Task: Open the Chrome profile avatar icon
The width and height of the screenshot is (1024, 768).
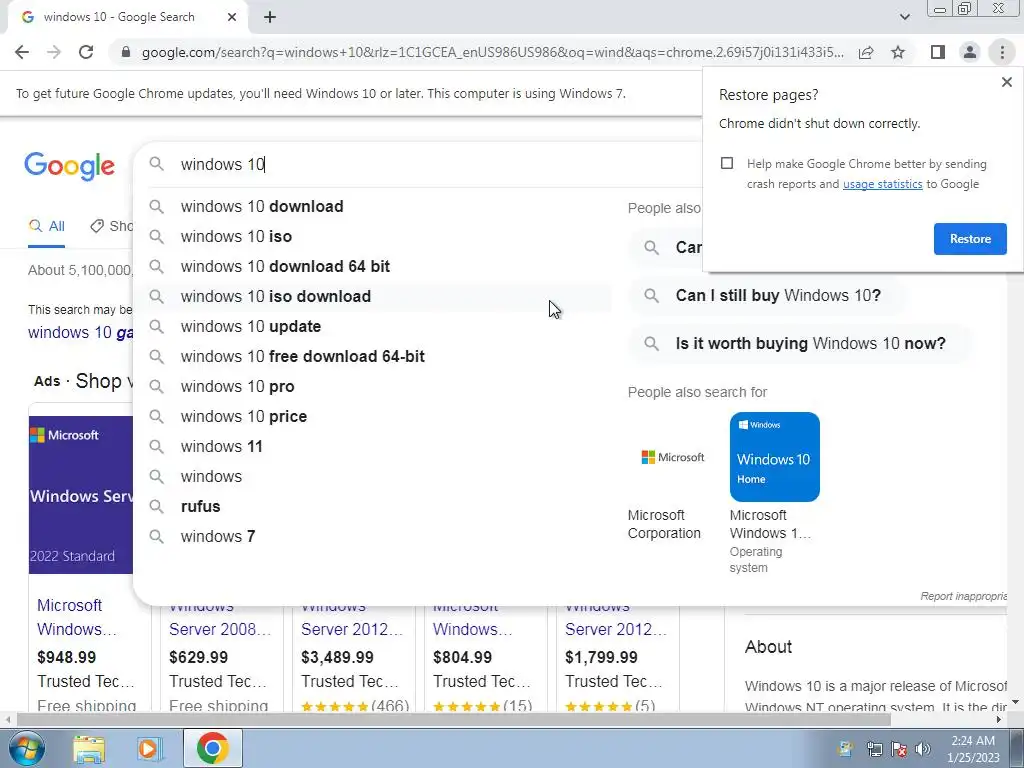Action: point(970,52)
